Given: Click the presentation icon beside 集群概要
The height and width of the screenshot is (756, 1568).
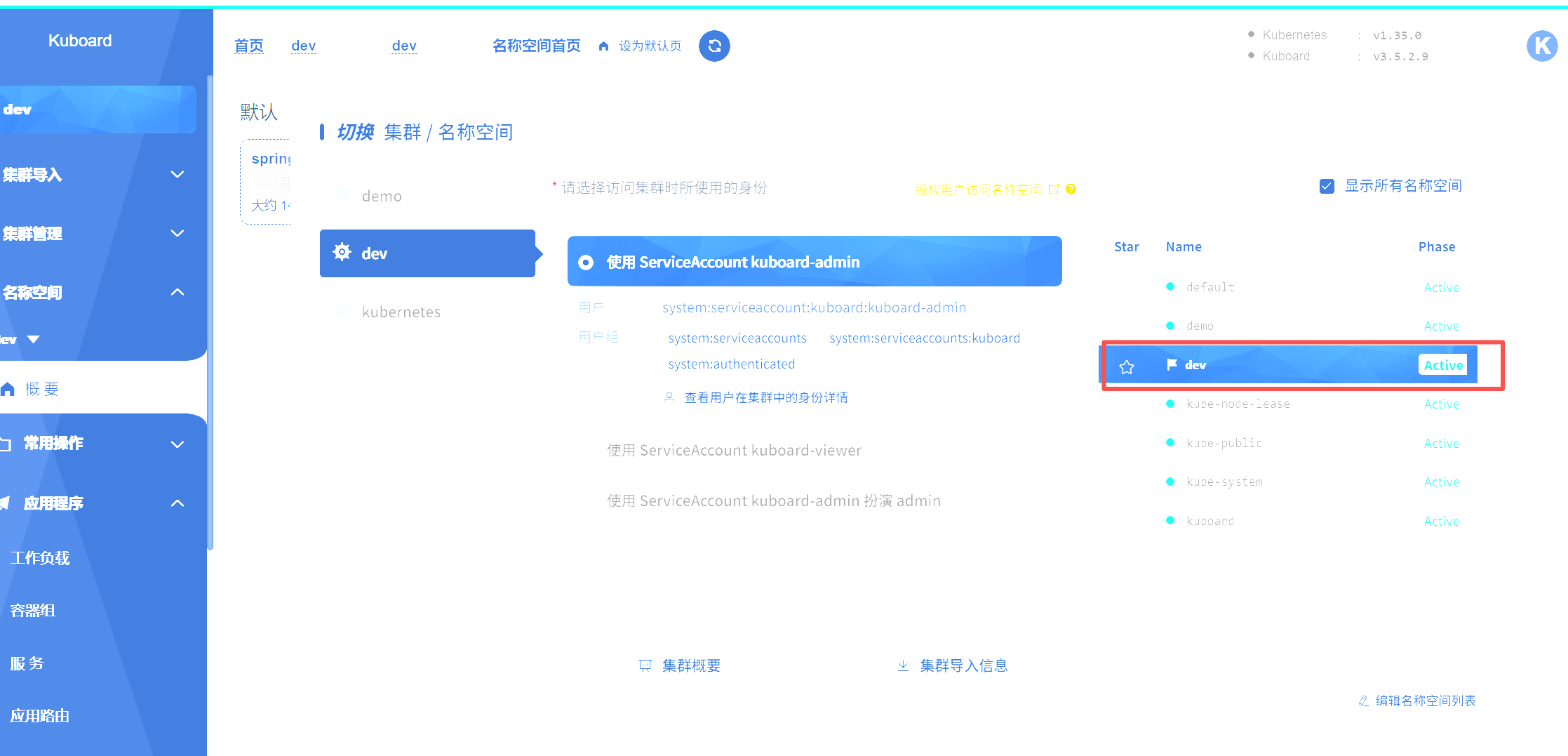Looking at the screenshot, I should pos(645,665).
